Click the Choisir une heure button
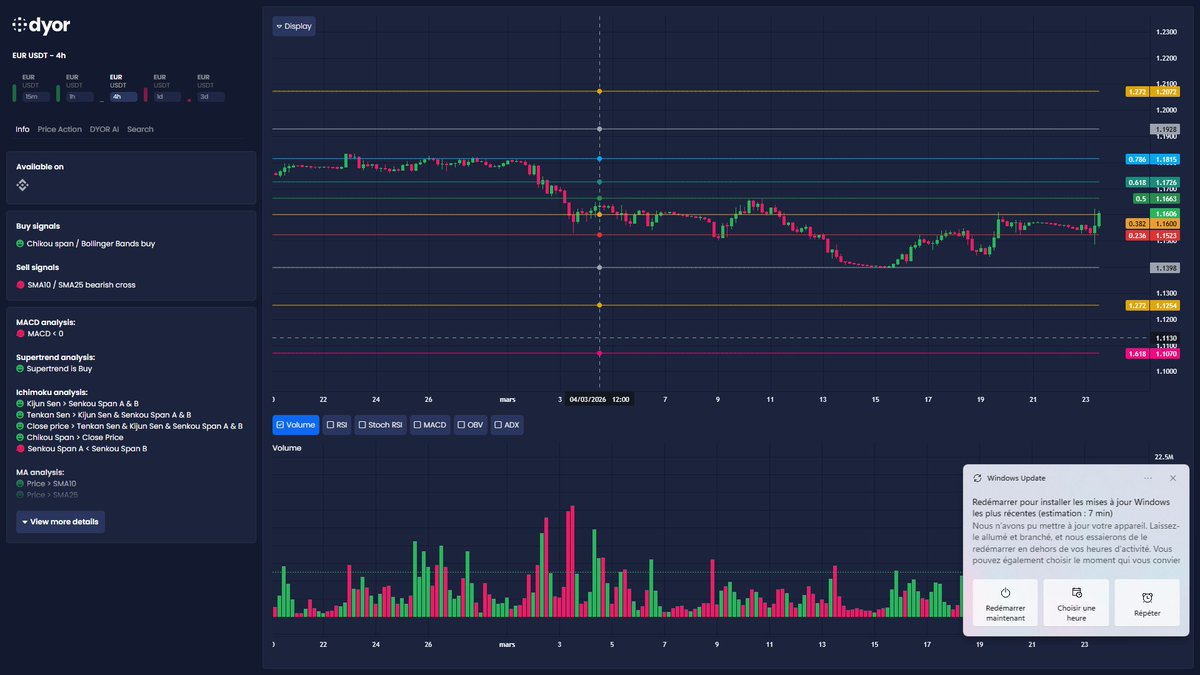This screenshot has height=675, width=1200. pos(1076,602)
